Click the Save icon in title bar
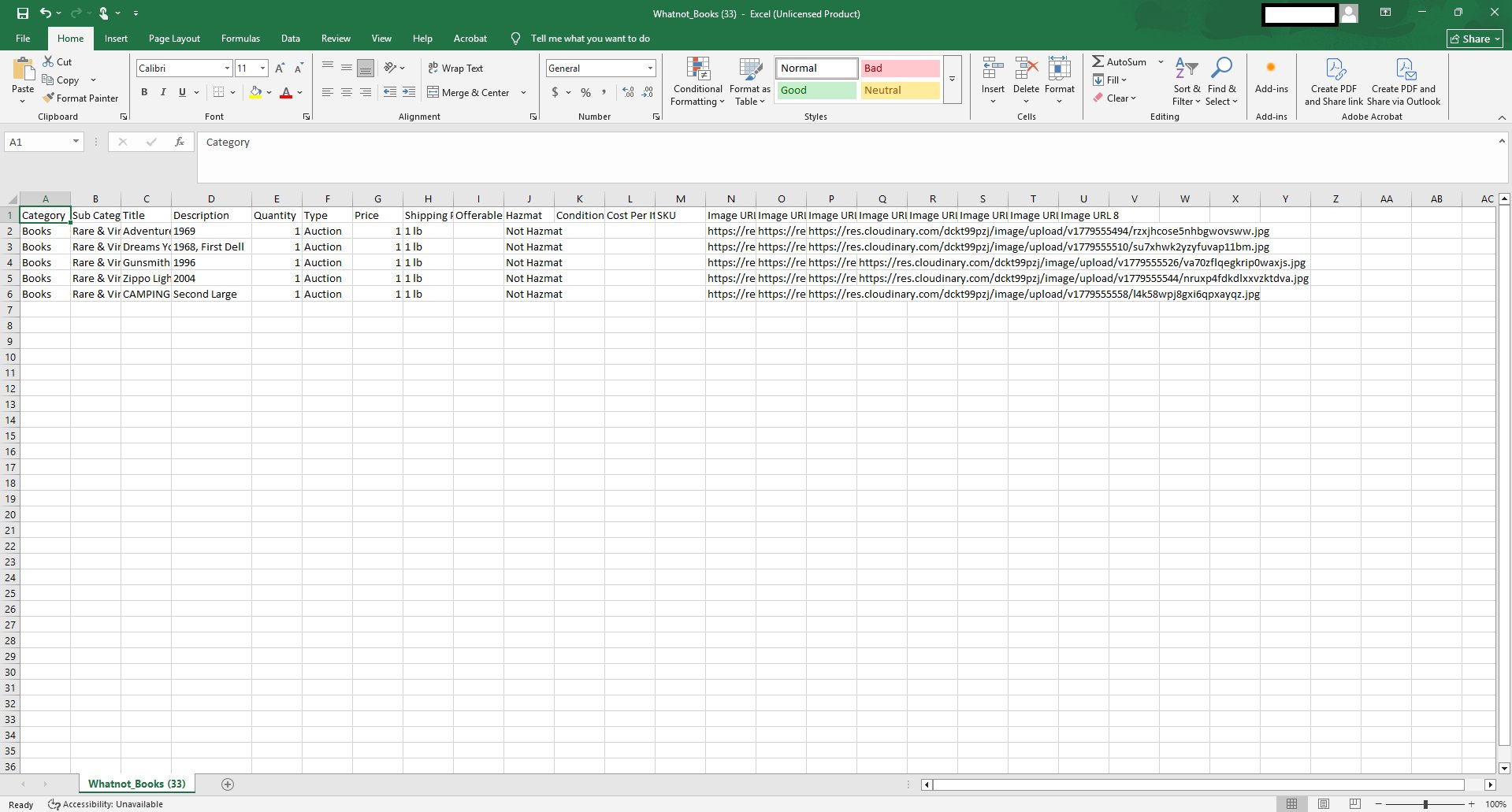Screen dimensions: 1512x812 (x=22, y=13)
